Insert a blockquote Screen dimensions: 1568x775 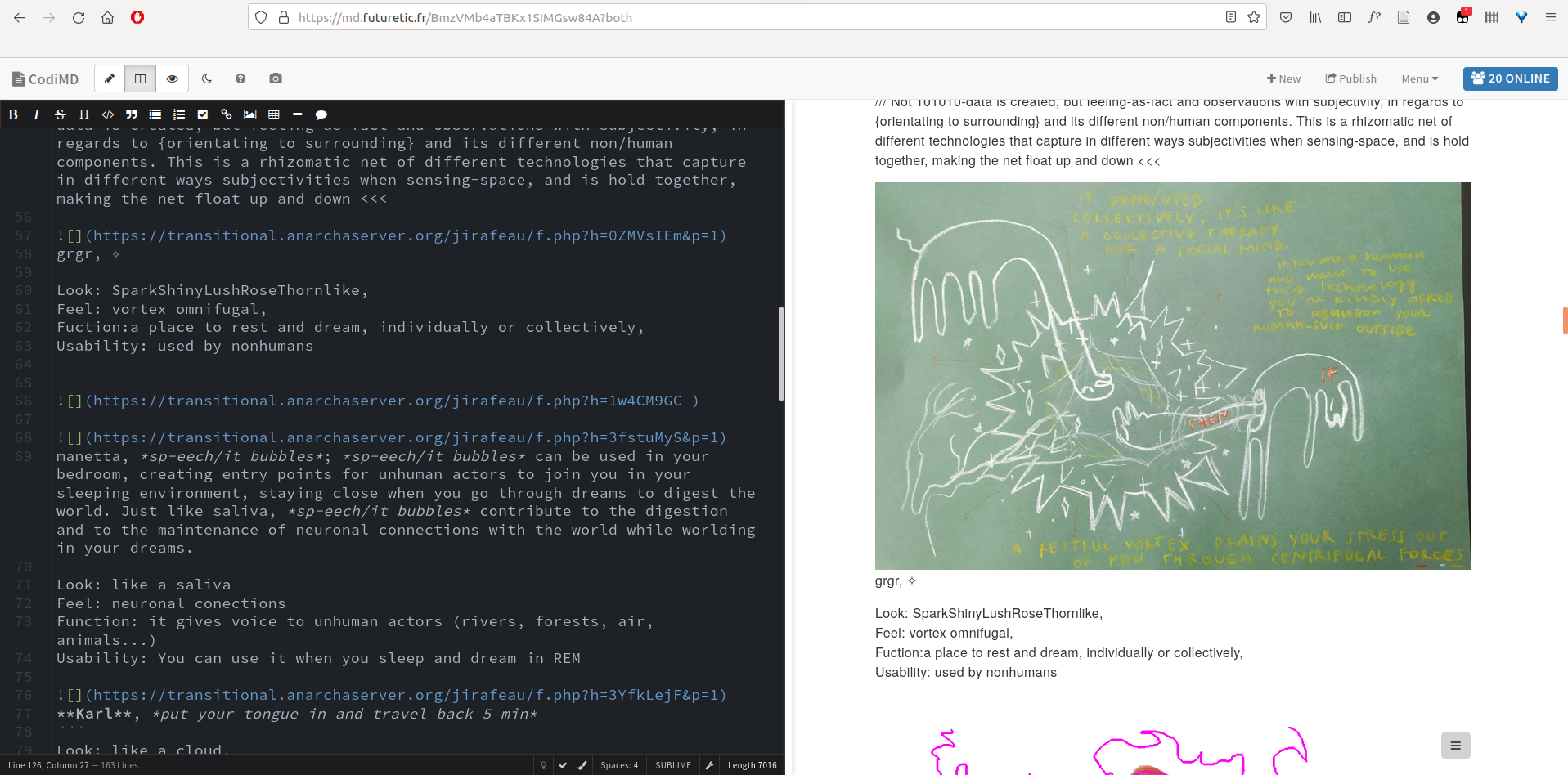tap(131, 114)
